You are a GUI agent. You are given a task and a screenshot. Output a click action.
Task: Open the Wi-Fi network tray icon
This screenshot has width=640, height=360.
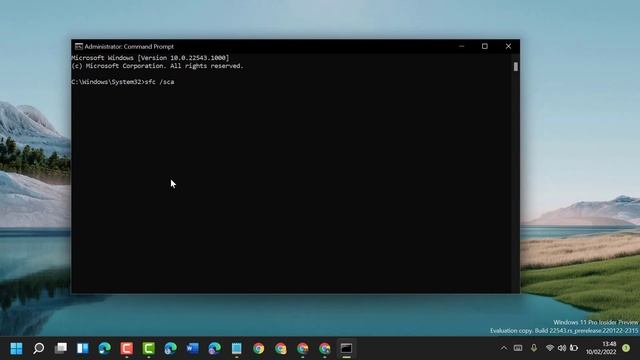pyautogui.click(x=550, y=348)
